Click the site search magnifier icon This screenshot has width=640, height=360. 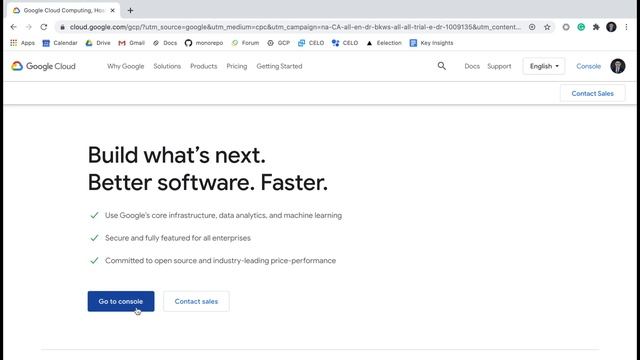pos(442,66)
